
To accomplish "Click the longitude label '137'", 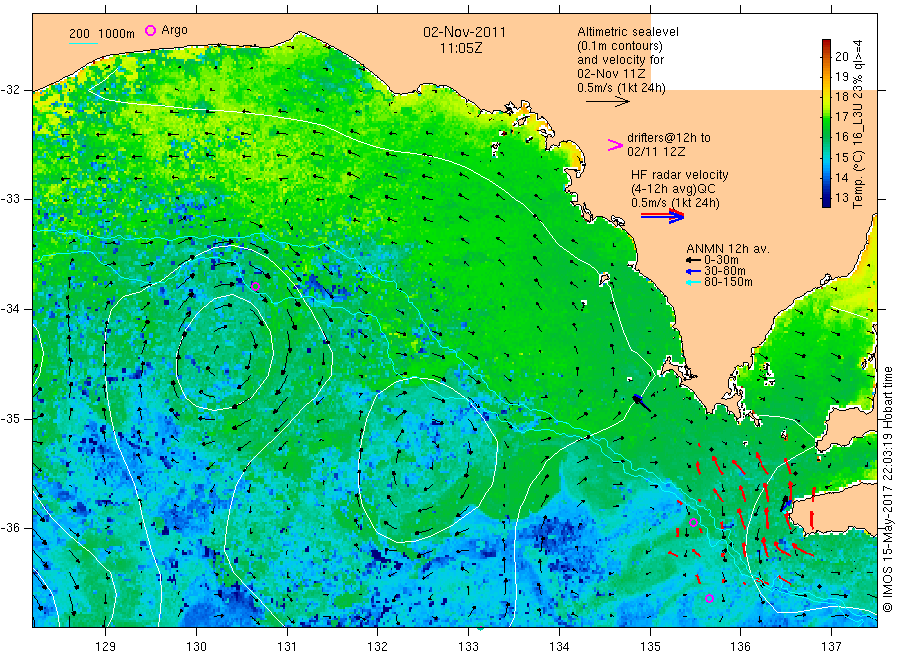I will click(x=831, y=647).
